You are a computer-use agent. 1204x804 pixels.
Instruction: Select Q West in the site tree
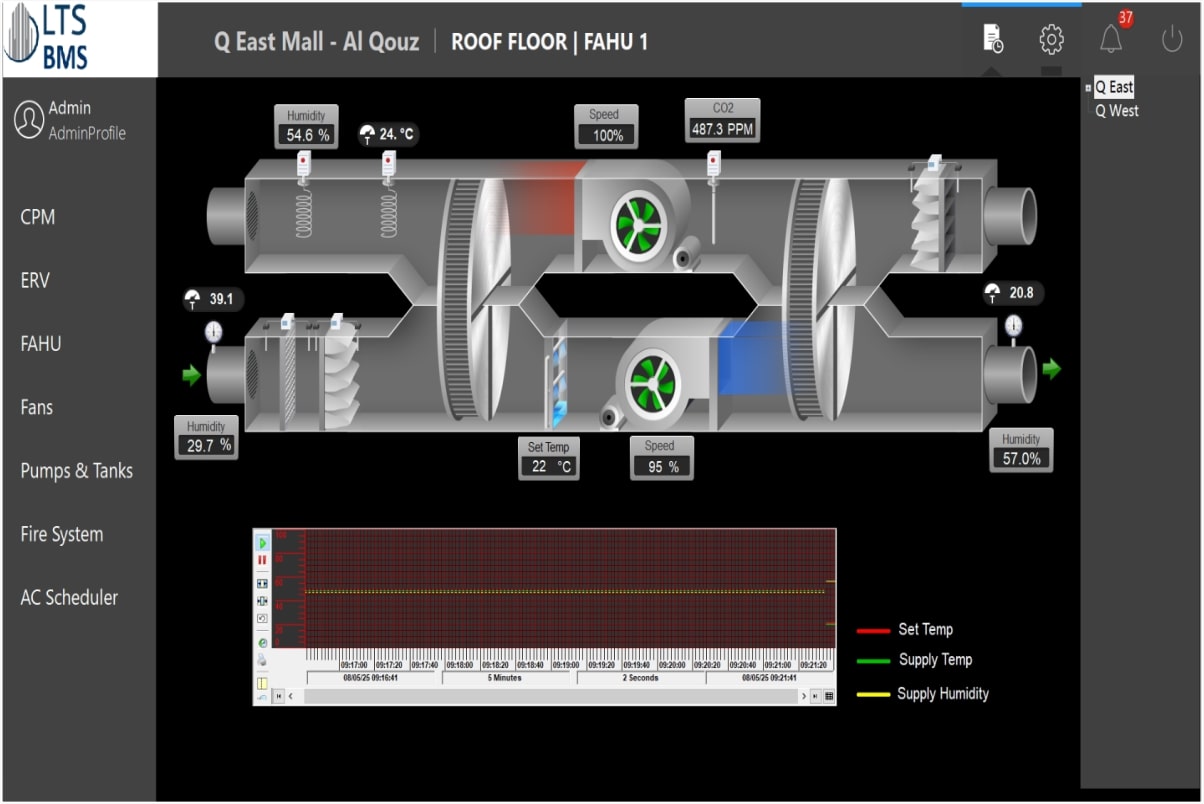1116,111
